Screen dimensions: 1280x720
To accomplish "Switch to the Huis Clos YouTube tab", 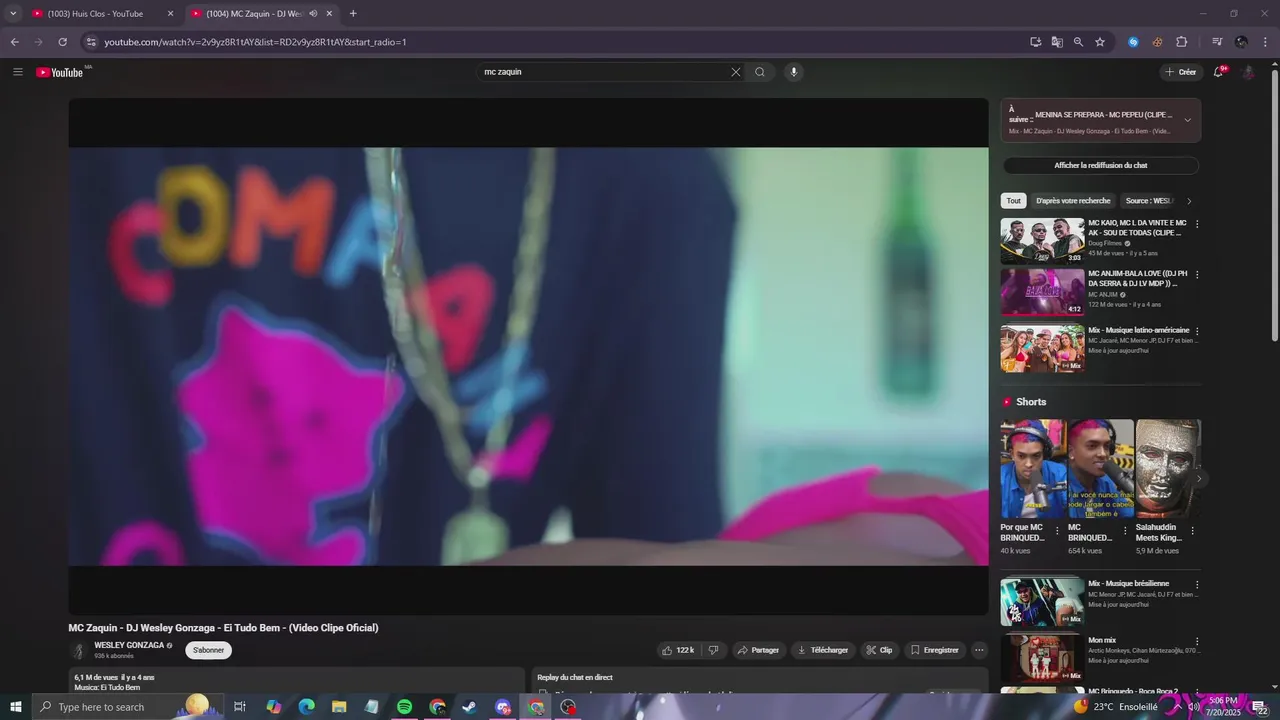I will pyautogui.click(x=96, y=14).
